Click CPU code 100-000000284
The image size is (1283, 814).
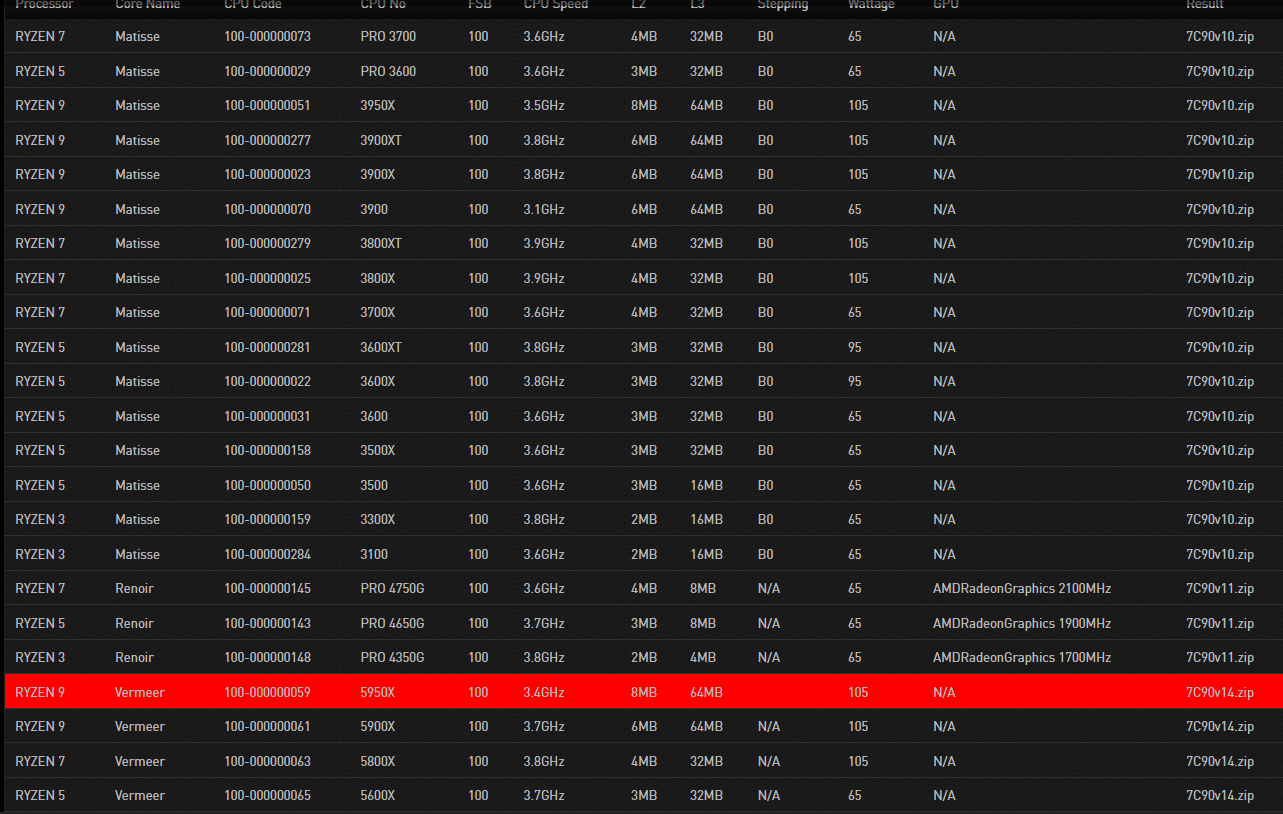pos(267,554)
